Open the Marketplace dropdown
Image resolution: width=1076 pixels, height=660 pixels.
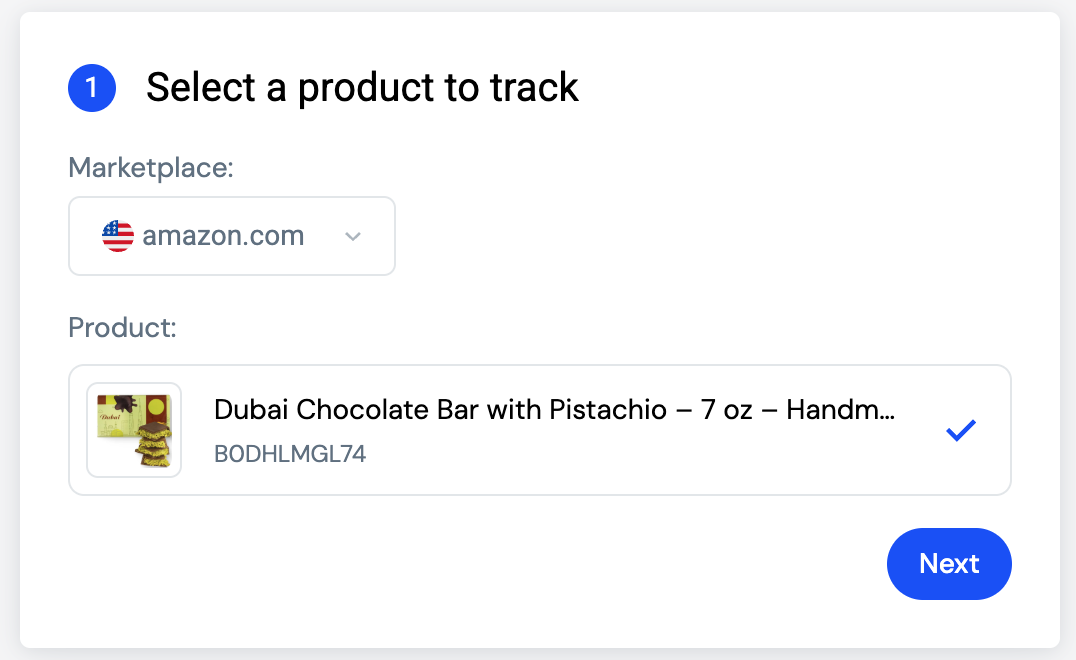pos(232,236)
